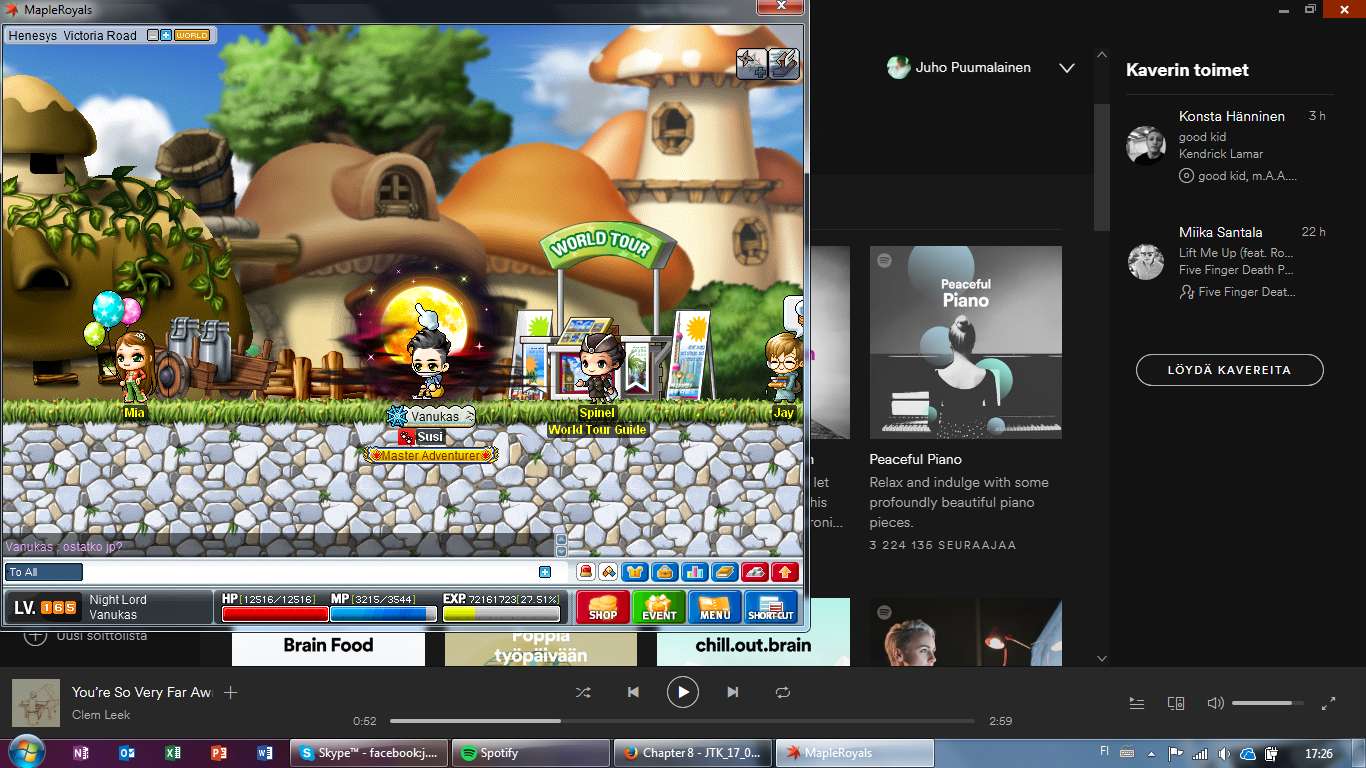Adjust the Spotify volume slider
Viewport: 1366px width, 768px height.
click(x=1268, y=703)
